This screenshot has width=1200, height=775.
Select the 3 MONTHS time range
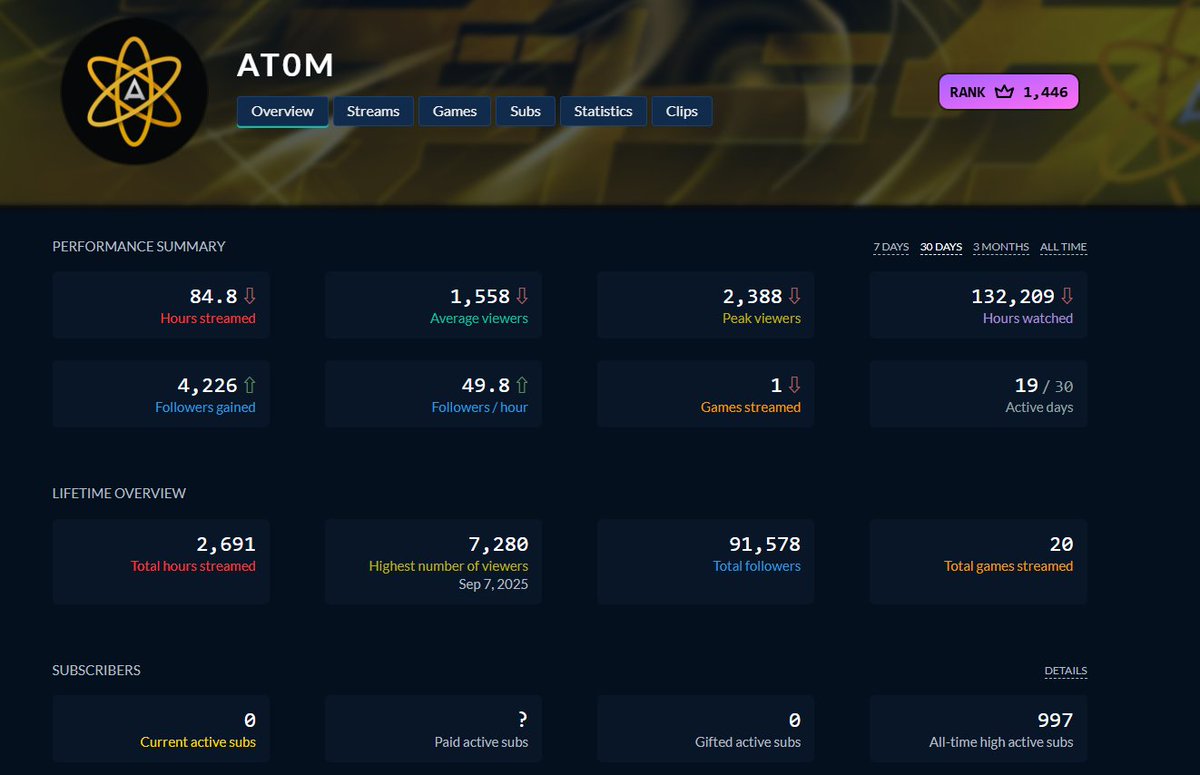click(x=1001, y=247)
